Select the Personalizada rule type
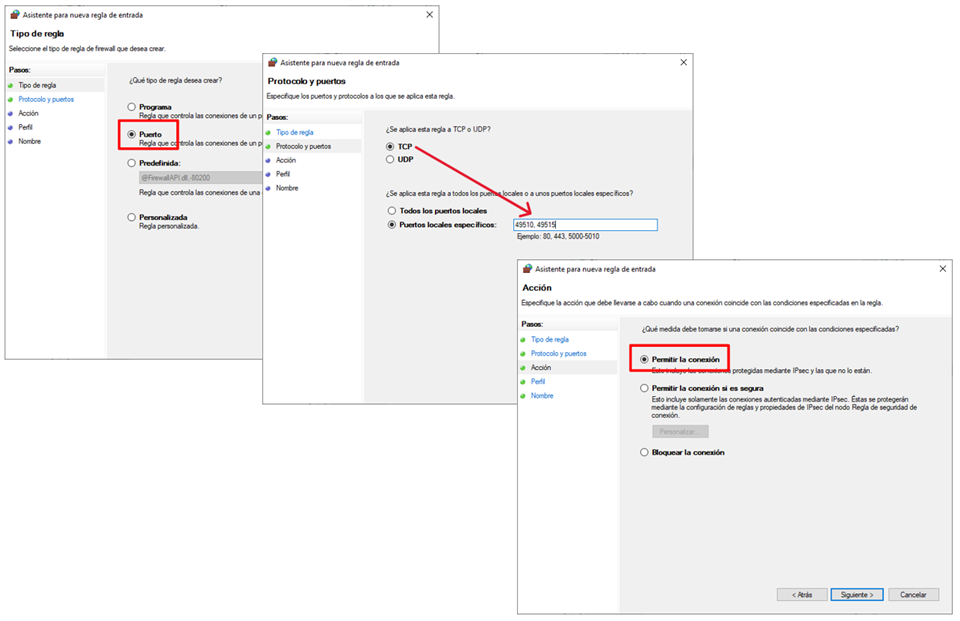This screenshot has height=621, width=960. tap(131, 217)
